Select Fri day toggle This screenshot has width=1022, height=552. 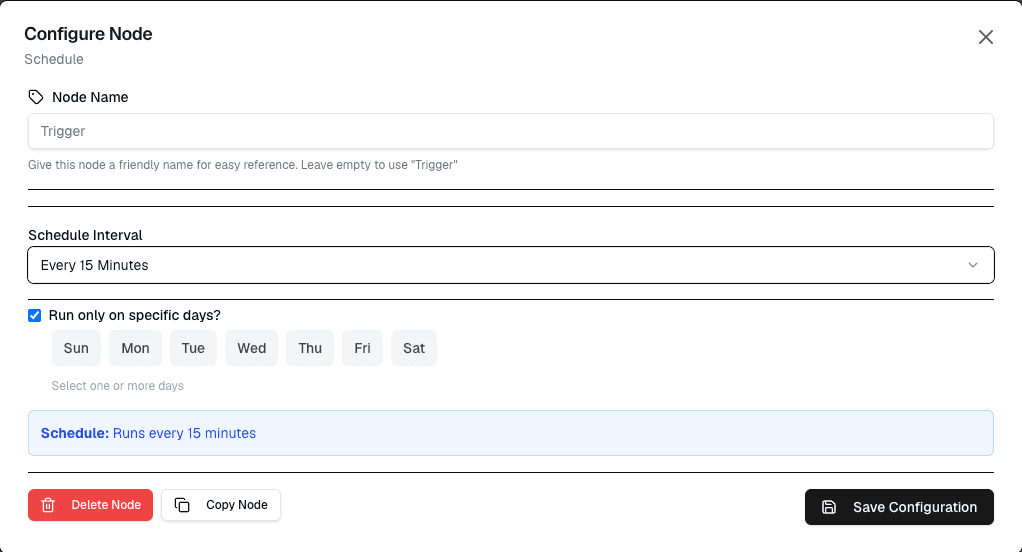click(362, 348)
